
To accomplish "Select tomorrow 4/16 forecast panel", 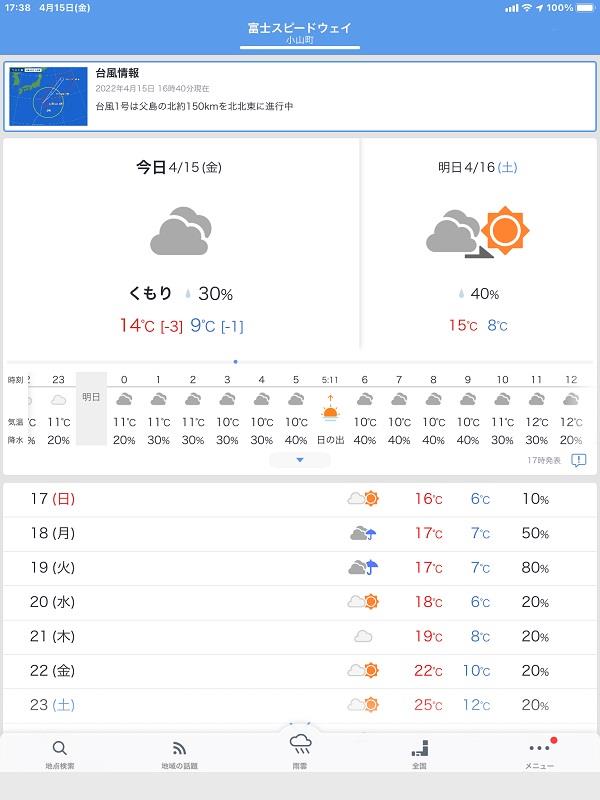I will pos(478,244).
